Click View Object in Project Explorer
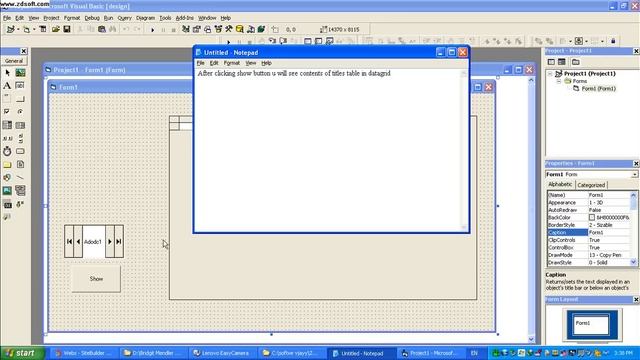Viewport: 640px width, 360px height. point(562,62)
